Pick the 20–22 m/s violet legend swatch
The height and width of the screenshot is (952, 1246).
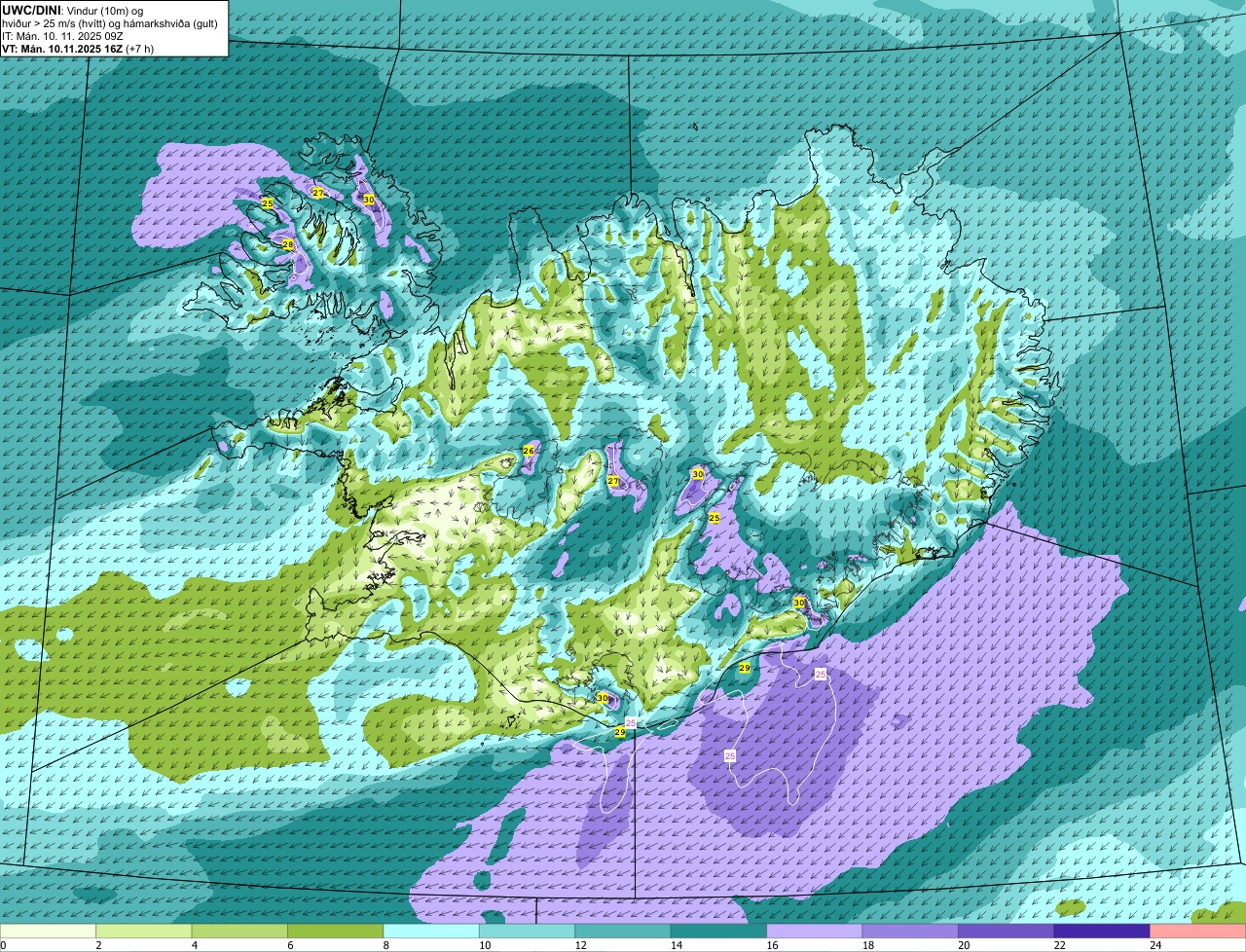click(x=1007, y=932)
